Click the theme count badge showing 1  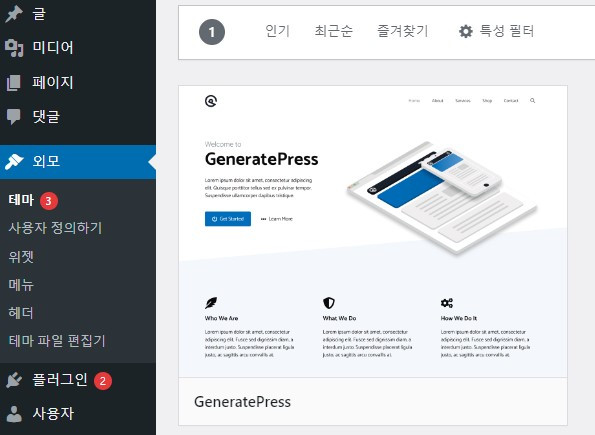pos(212,32)
